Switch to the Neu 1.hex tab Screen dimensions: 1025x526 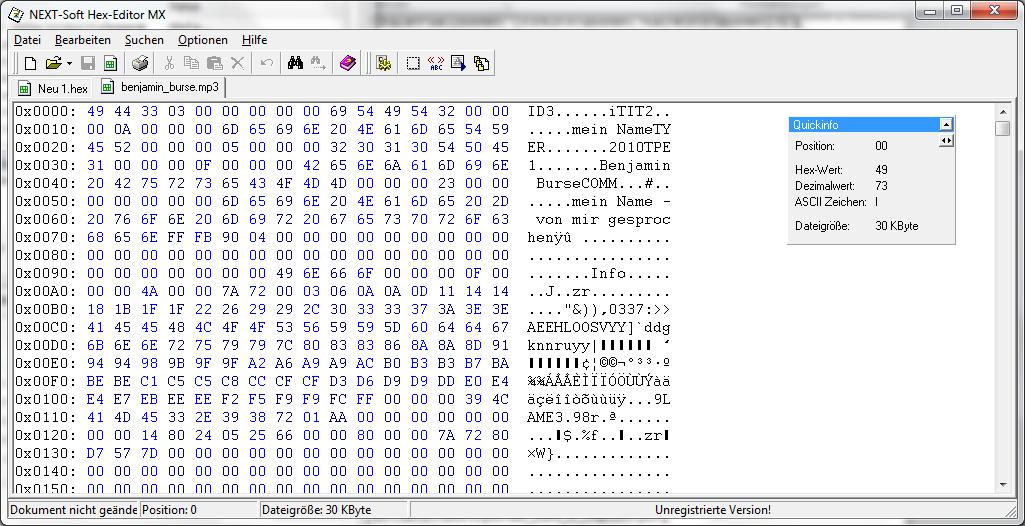click(x=54, y=89)
